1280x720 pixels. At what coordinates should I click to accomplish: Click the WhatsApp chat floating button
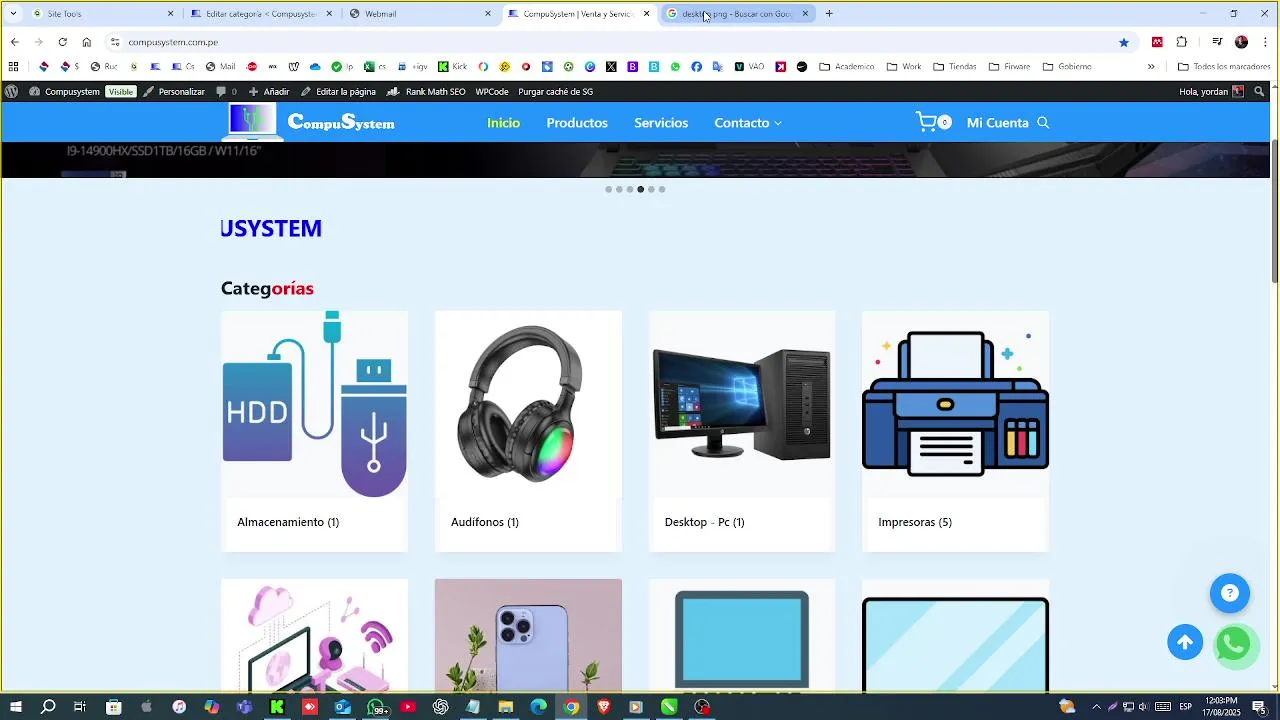[x=1234, y=645]
